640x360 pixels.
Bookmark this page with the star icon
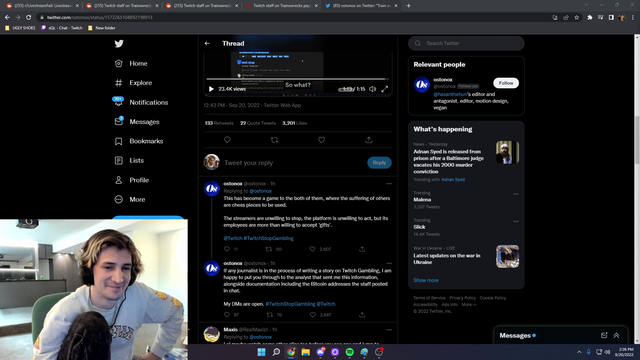click(576, 18)
